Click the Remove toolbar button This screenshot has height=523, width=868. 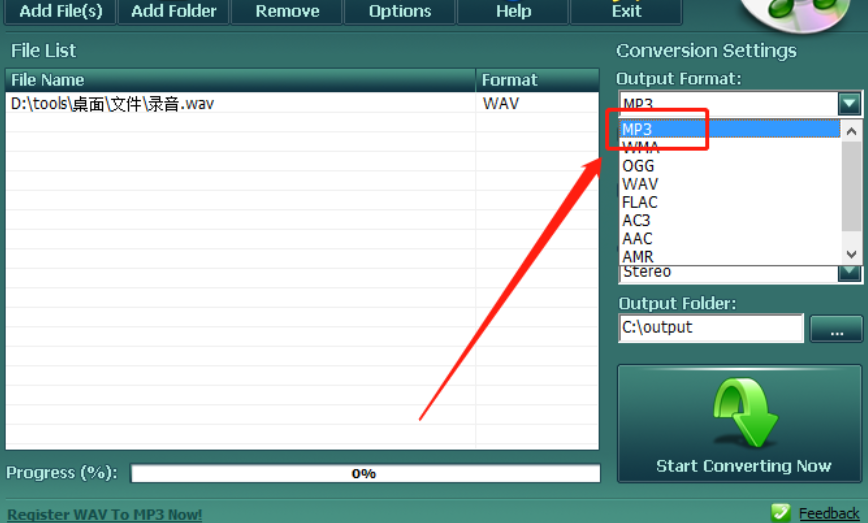[287, 12]
